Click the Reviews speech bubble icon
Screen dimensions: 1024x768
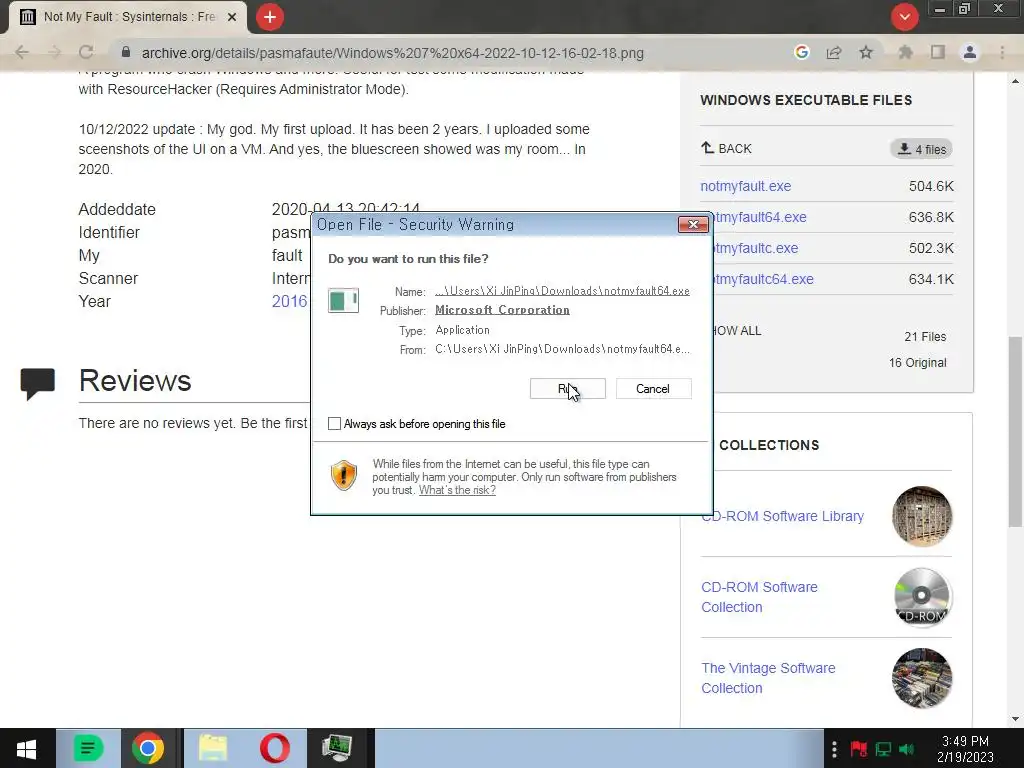click(x=37, y=383)
